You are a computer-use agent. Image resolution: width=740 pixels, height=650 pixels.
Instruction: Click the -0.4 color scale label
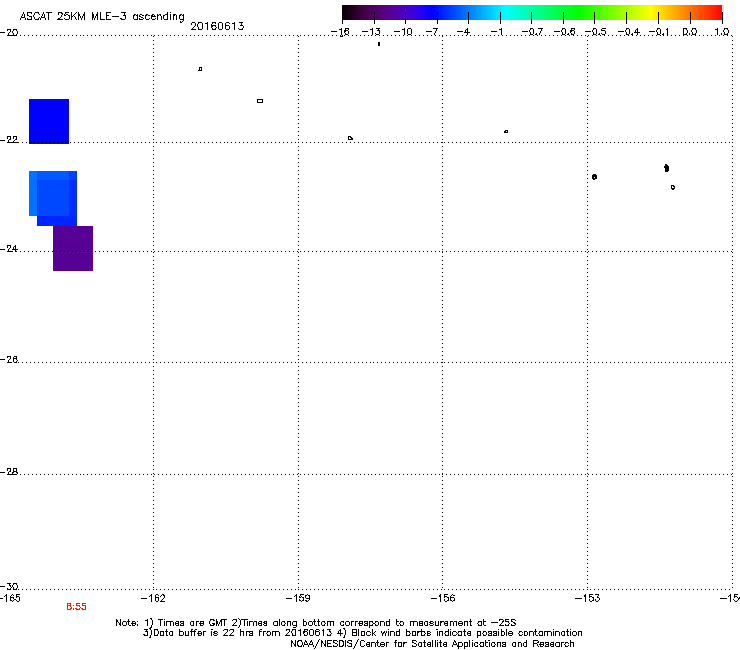[x=629, y=32]
